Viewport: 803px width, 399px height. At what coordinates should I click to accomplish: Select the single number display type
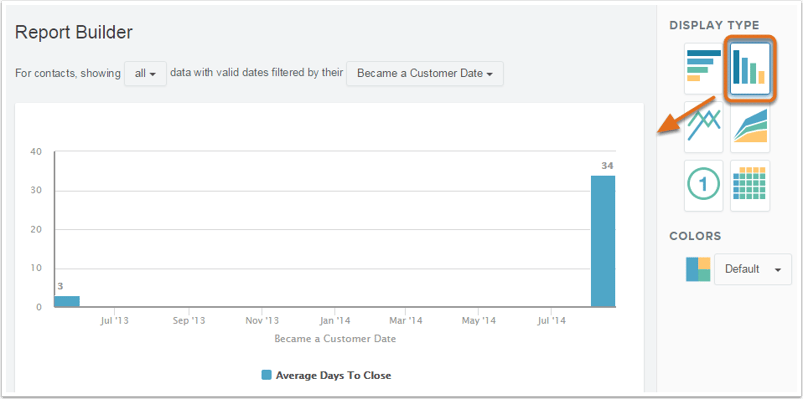[x=703, y=185]
